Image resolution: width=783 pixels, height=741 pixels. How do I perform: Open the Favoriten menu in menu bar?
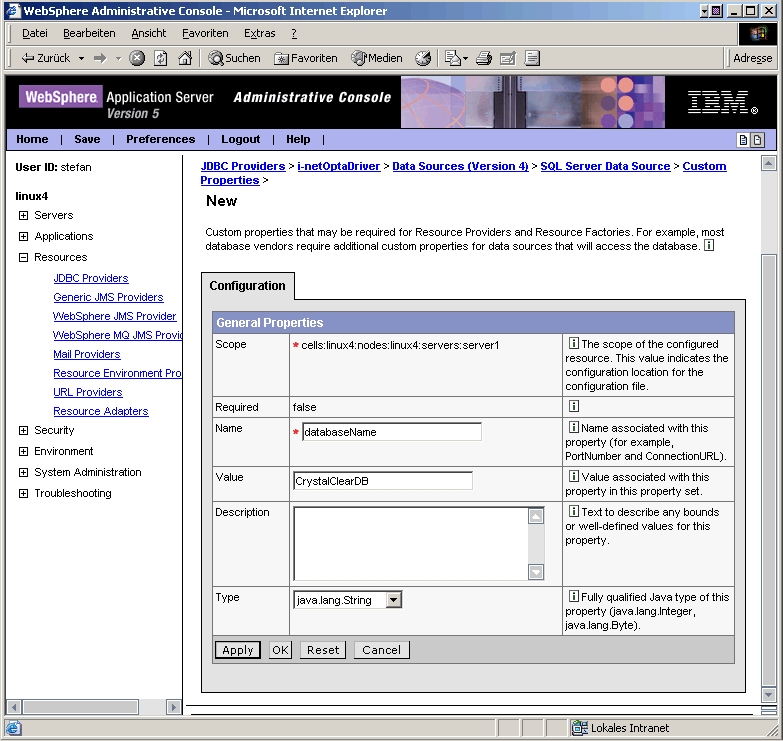click(205, 33)
